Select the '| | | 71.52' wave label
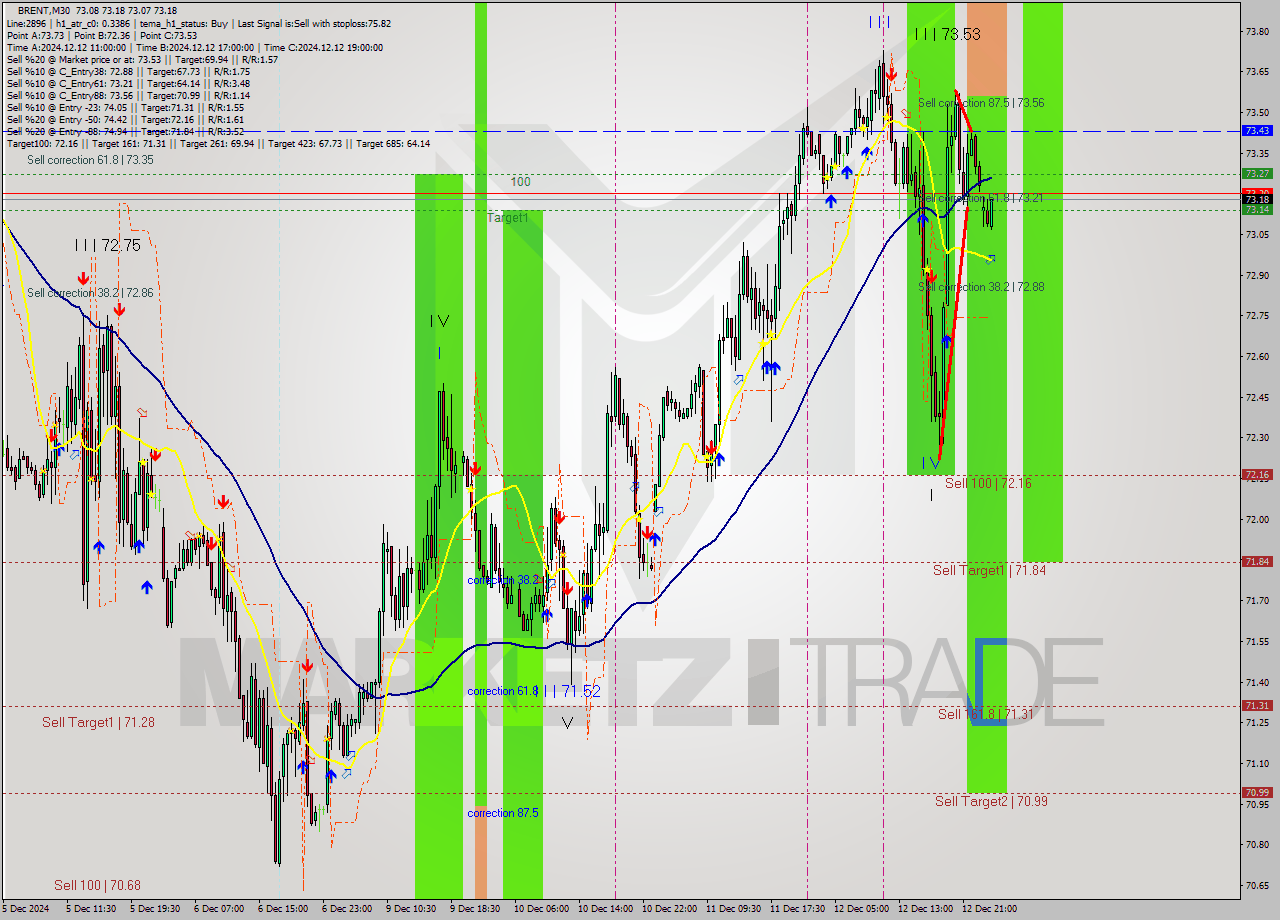Viewport: 1280px width, 920px height. click(573, 691)
